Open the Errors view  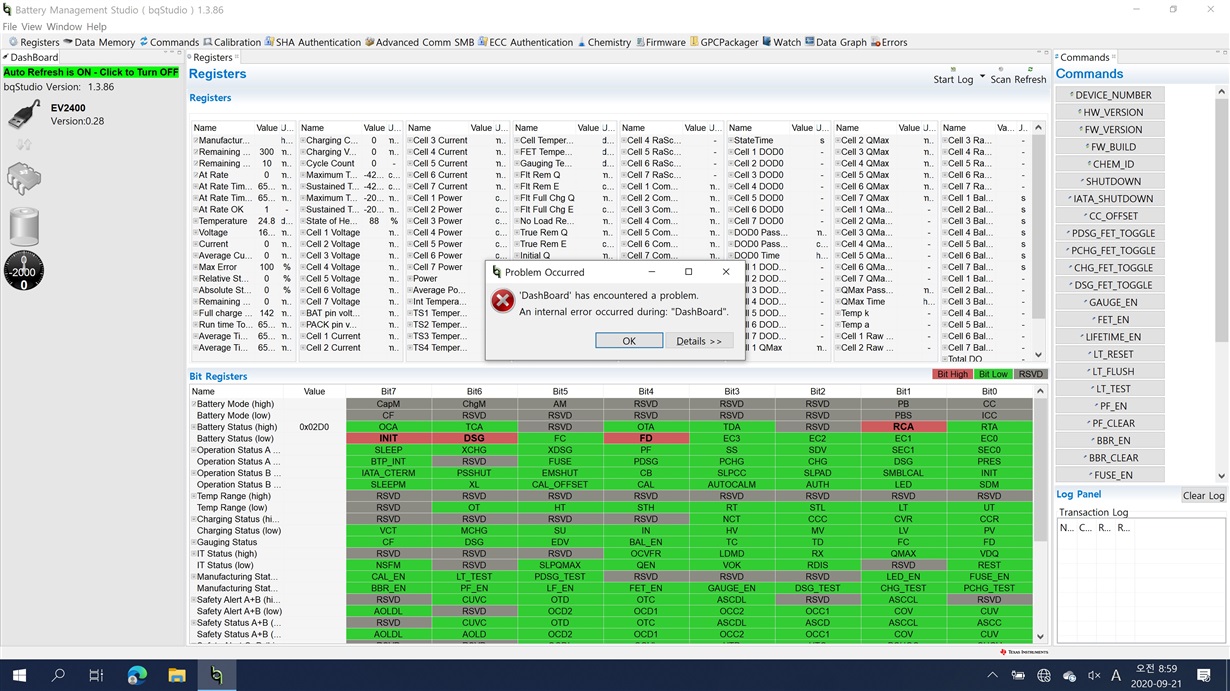tap(889, 42)
